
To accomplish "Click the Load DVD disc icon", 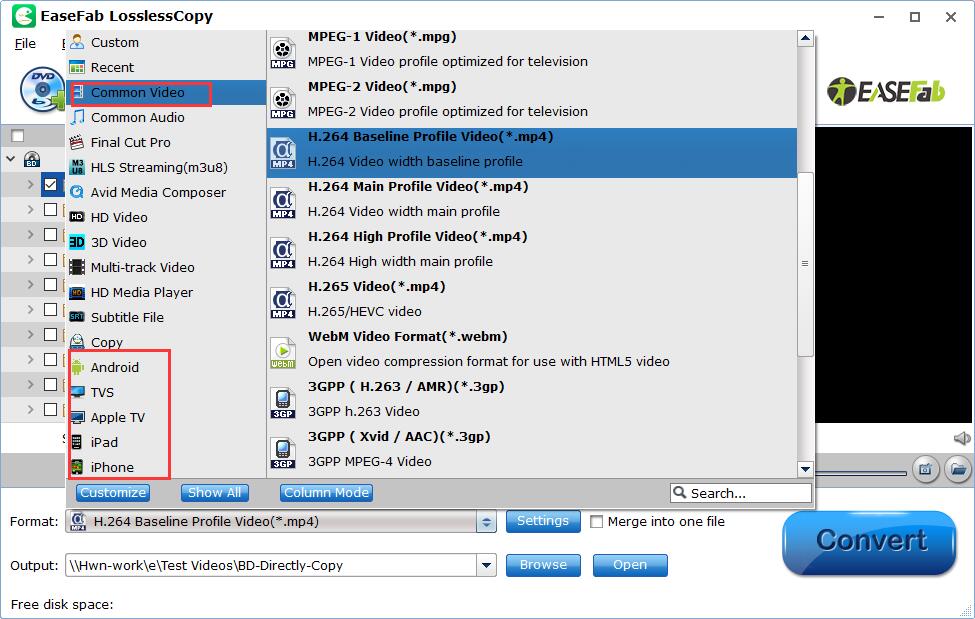I will click(42, 89).
